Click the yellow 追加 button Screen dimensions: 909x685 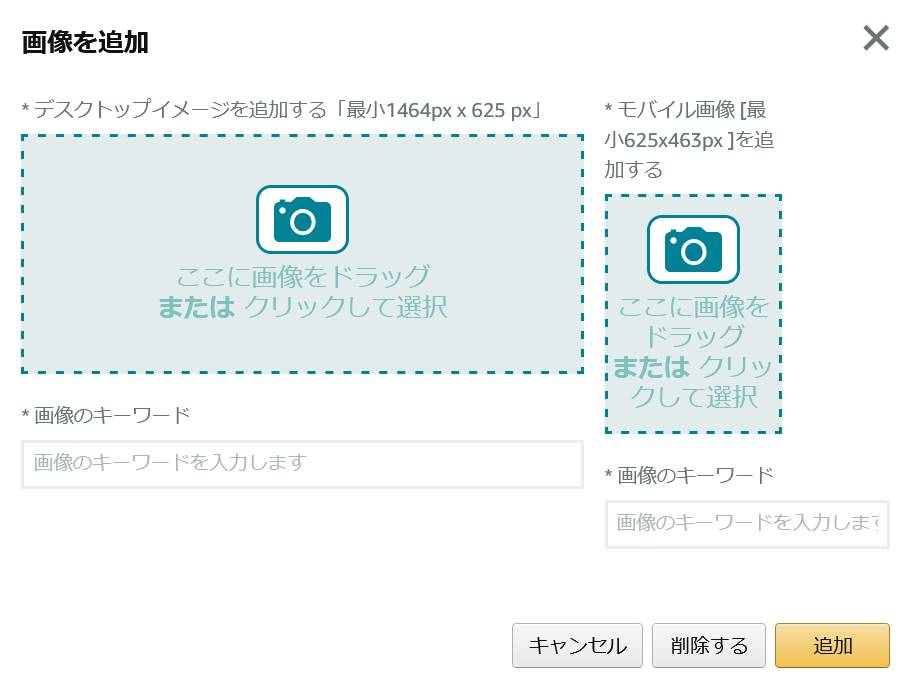click(x=832, y=645)
